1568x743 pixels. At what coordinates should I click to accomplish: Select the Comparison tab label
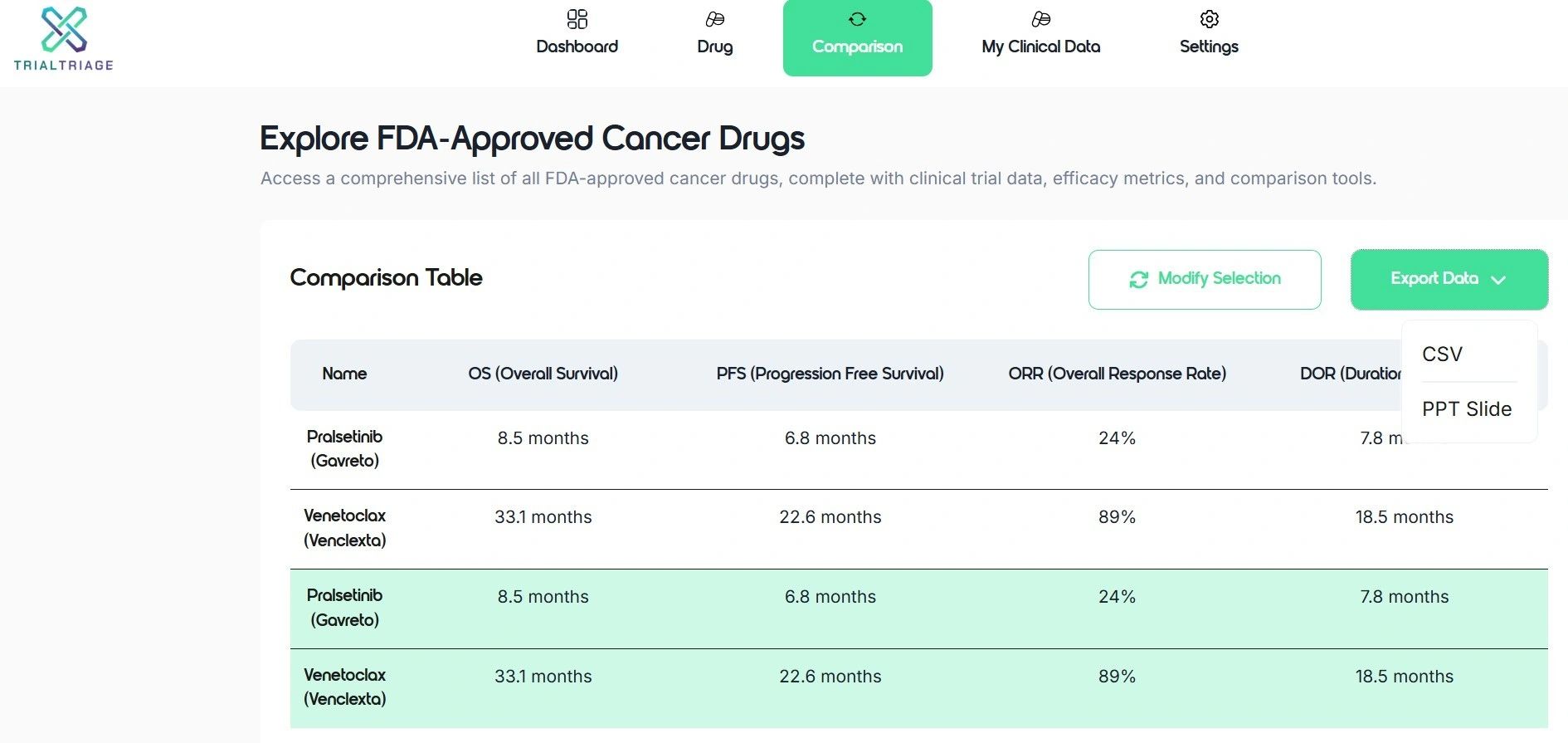click(858, 47)
